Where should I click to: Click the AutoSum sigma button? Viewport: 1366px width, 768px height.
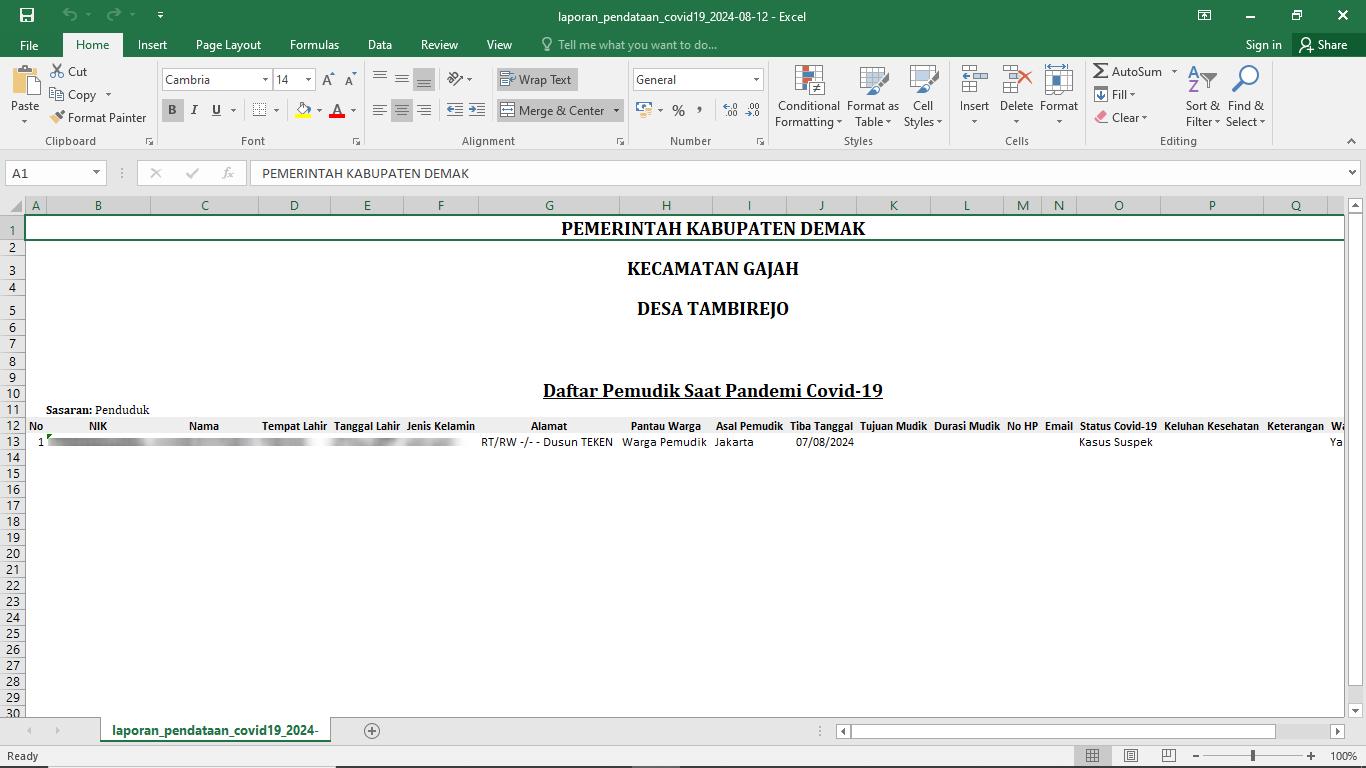1127,72
